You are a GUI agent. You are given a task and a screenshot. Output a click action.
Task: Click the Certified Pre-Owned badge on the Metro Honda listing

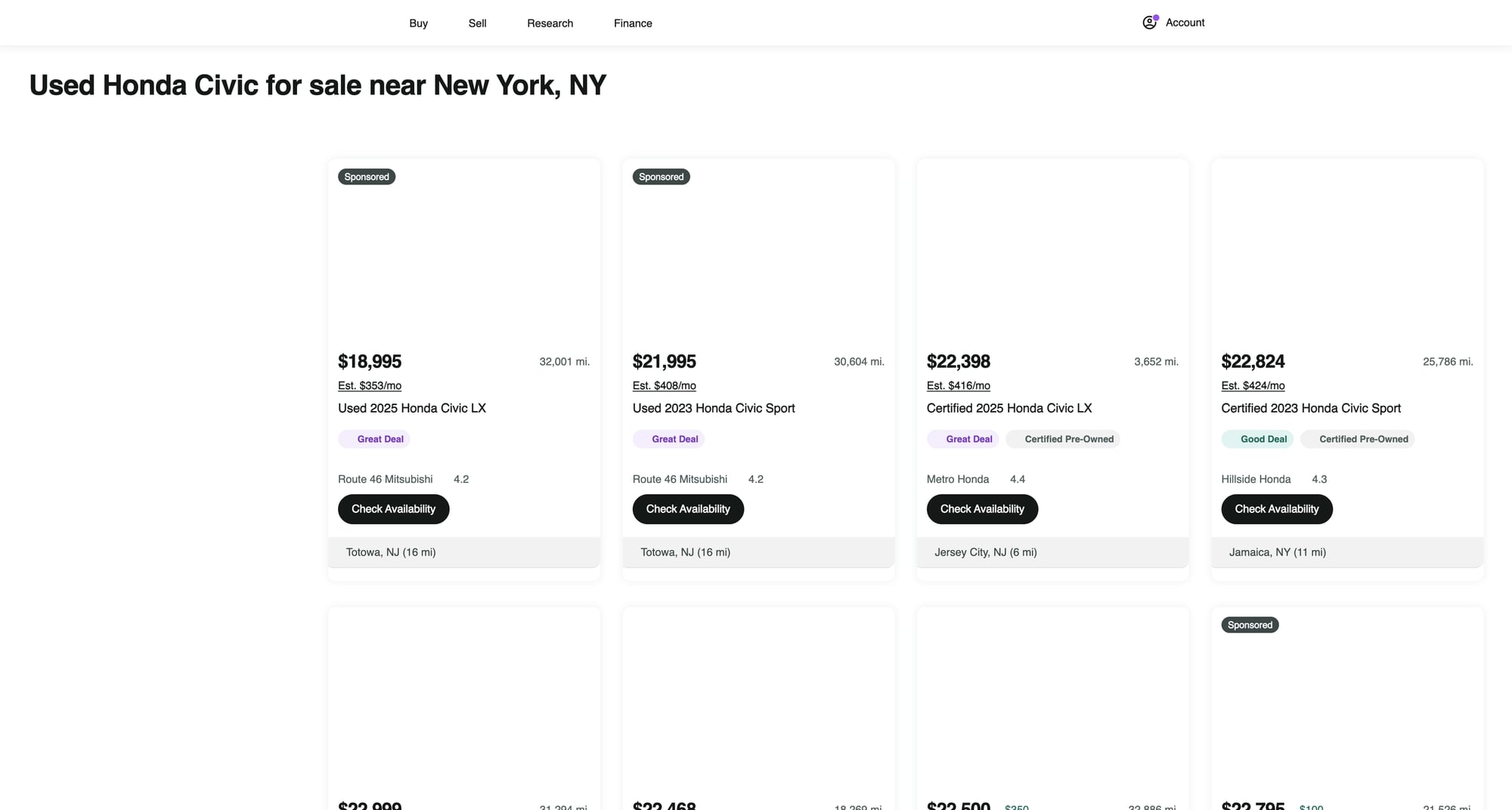pos(1063,439)
